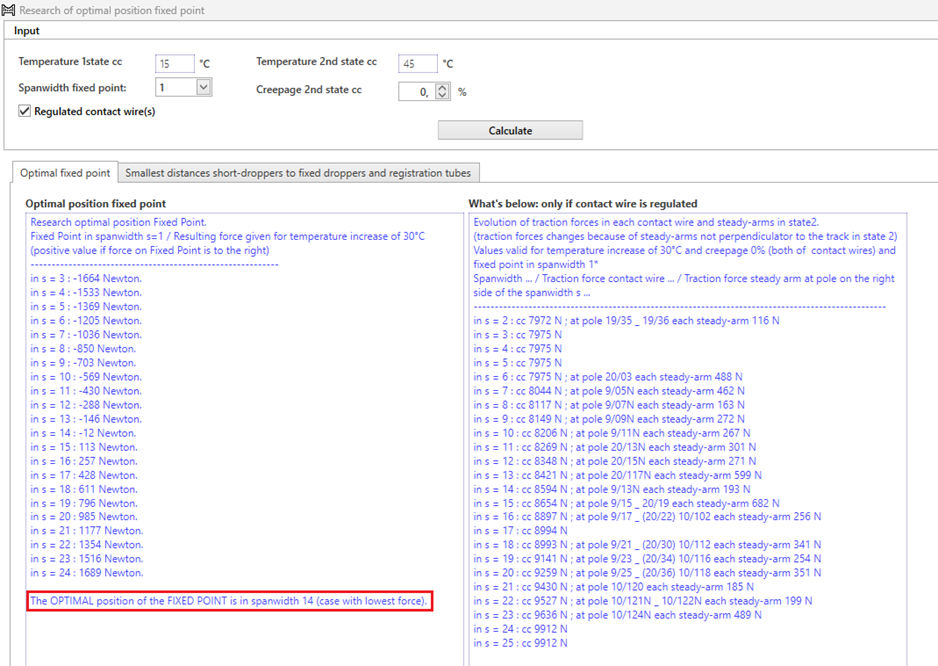Click the 'in s = 24 : 1689 Newton' result
Viewport: 938px width, 666px height.
pyautogui.click(x=87, y=573)
